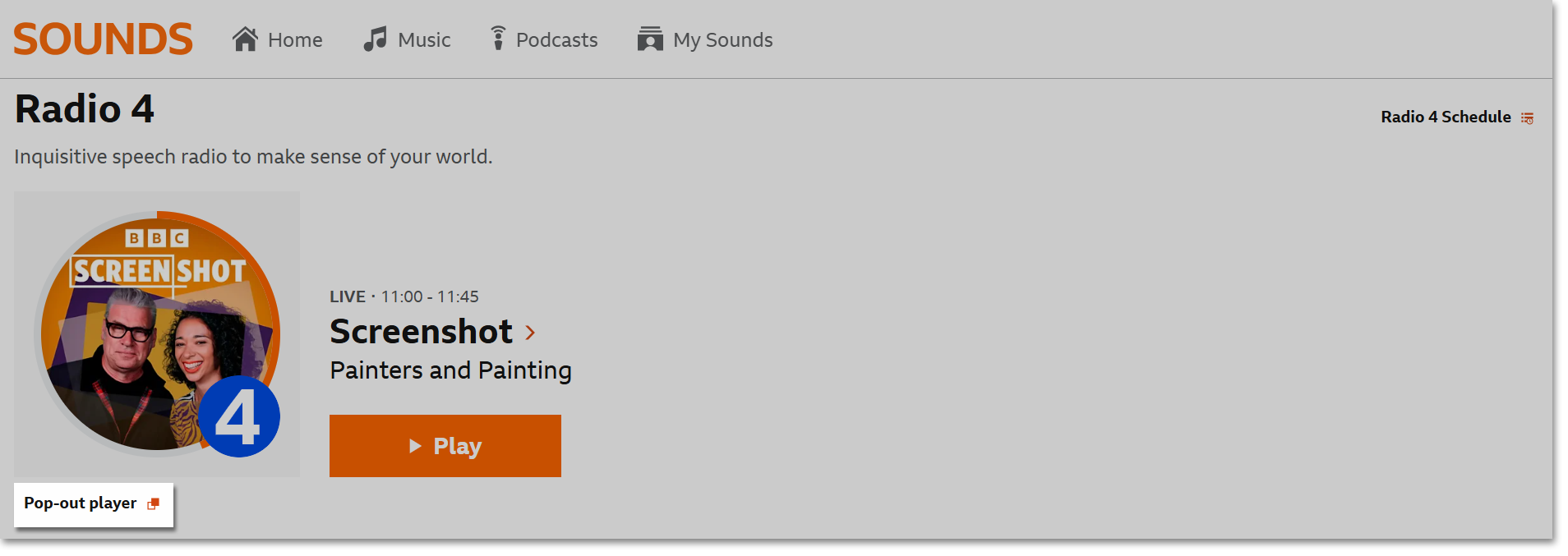Click the schedule list icon beside Radio 4 Schedule
Screen dimensions: 1568x556
(x=1527, y=117)
